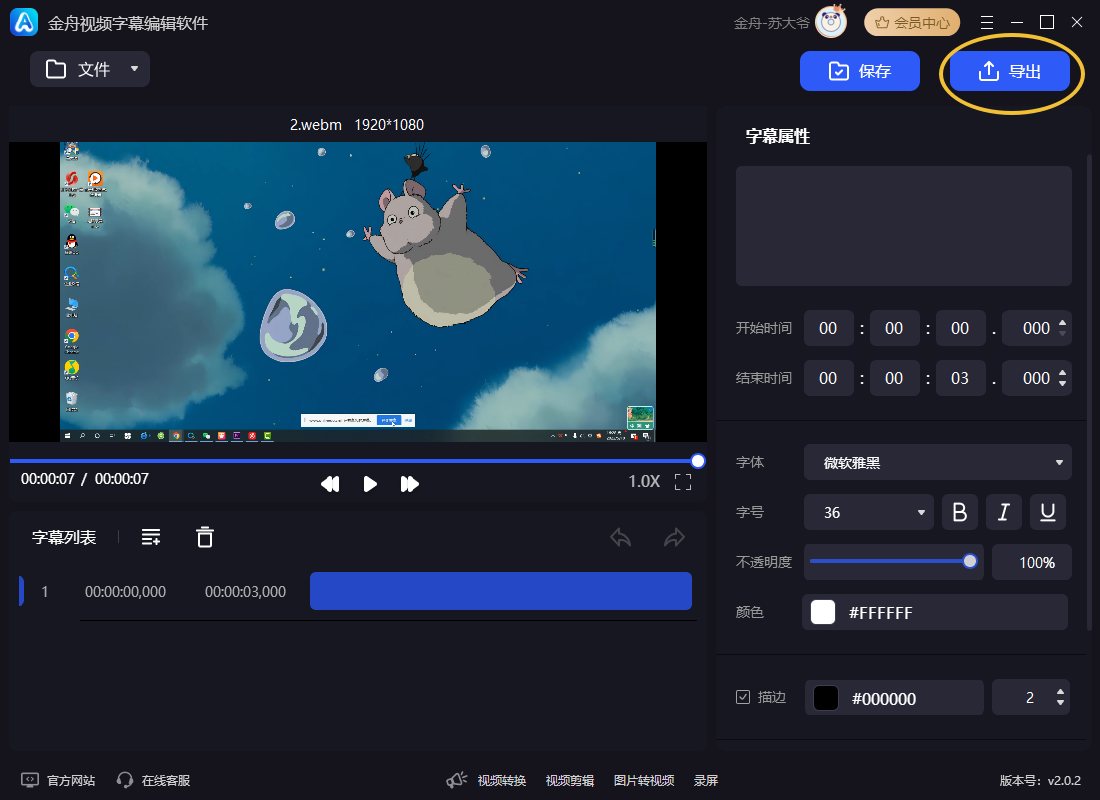Click the megaphone announcement icon
The image size is (1100, 800).
pos(457,780)
